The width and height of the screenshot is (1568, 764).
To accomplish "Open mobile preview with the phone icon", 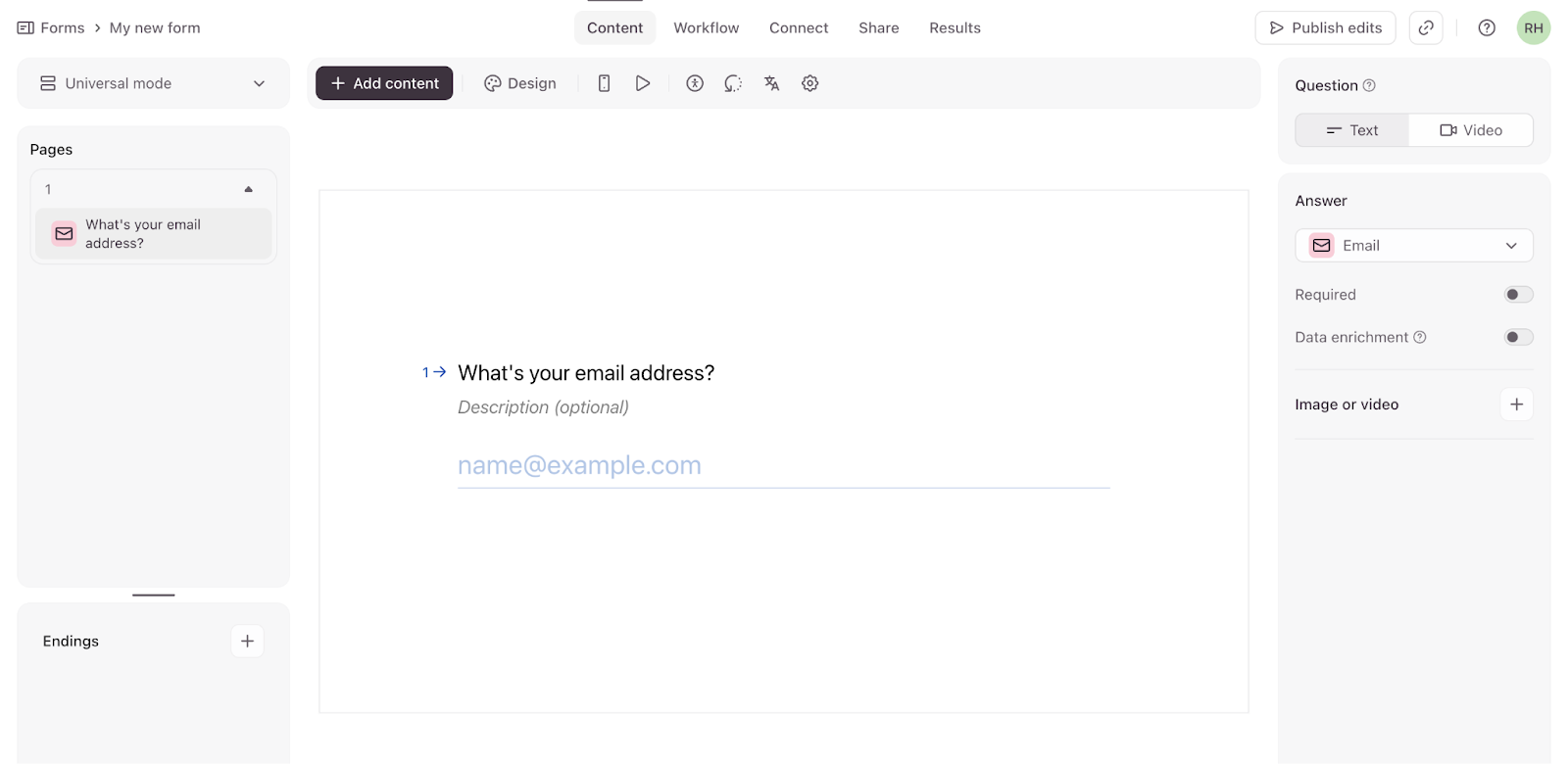I will point(604,83).
